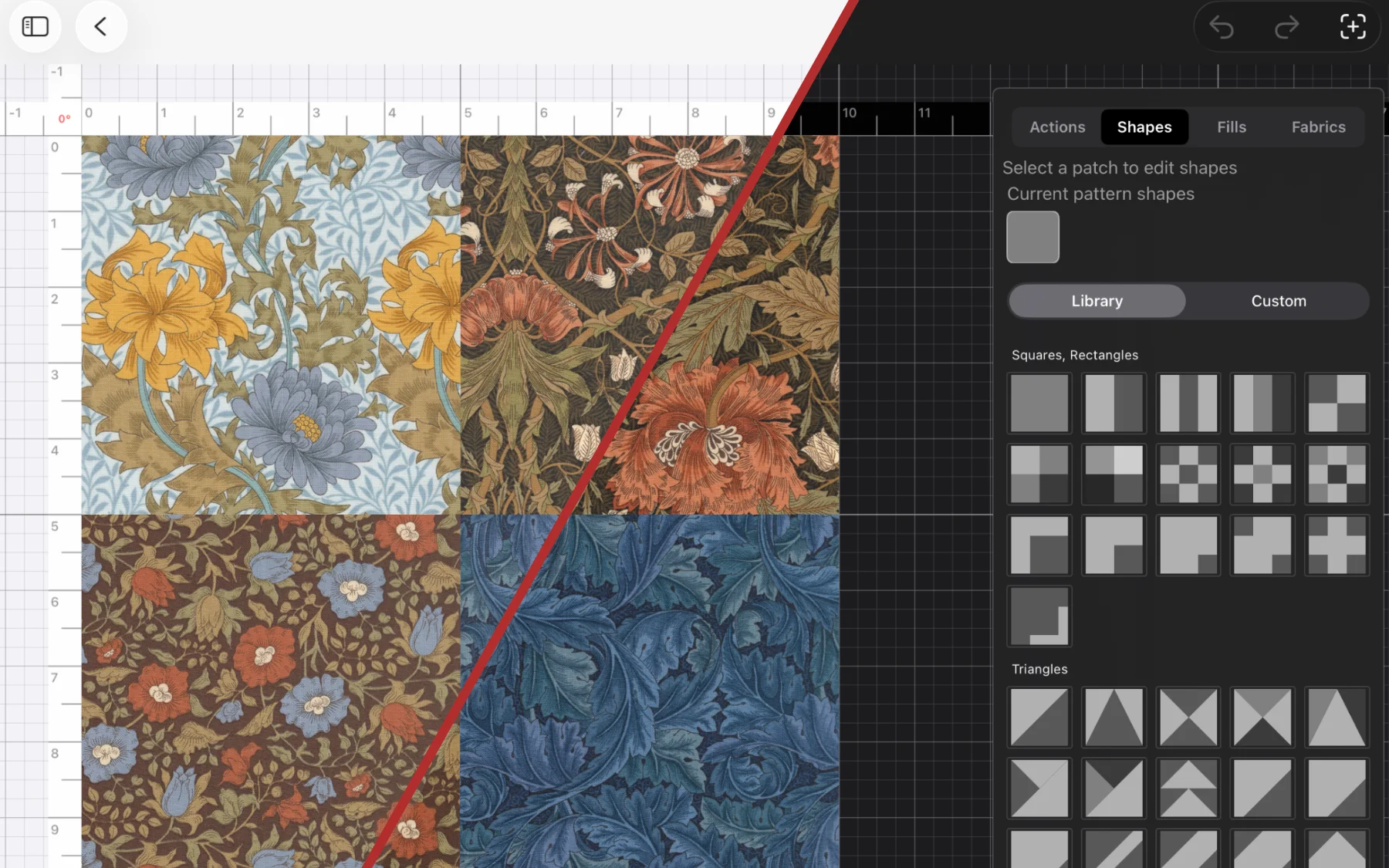Pick the three-stripe light-to-dark gradient shape

[1262, 403]
